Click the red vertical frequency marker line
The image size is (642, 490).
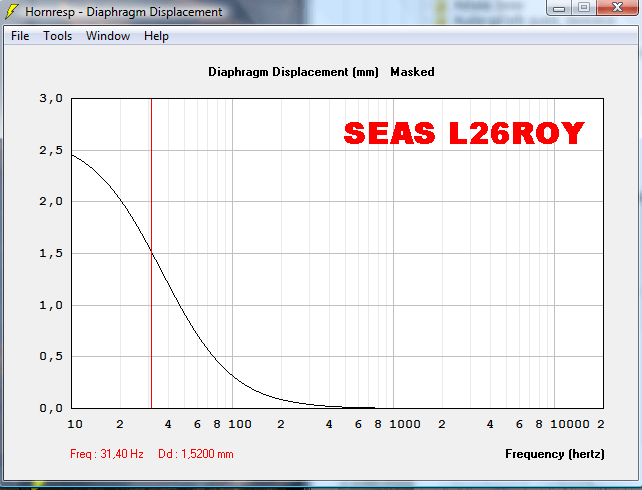coord(151,253)
